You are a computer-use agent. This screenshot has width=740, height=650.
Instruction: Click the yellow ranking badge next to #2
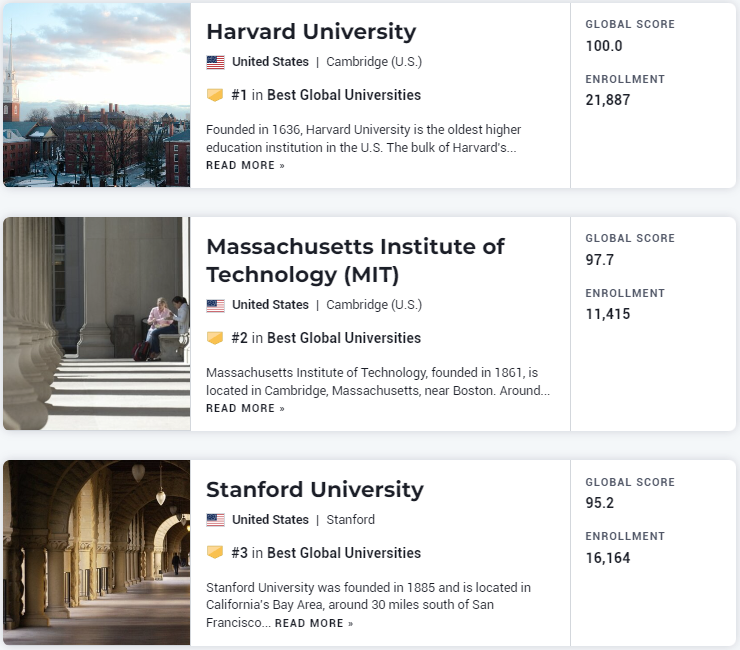215,338
